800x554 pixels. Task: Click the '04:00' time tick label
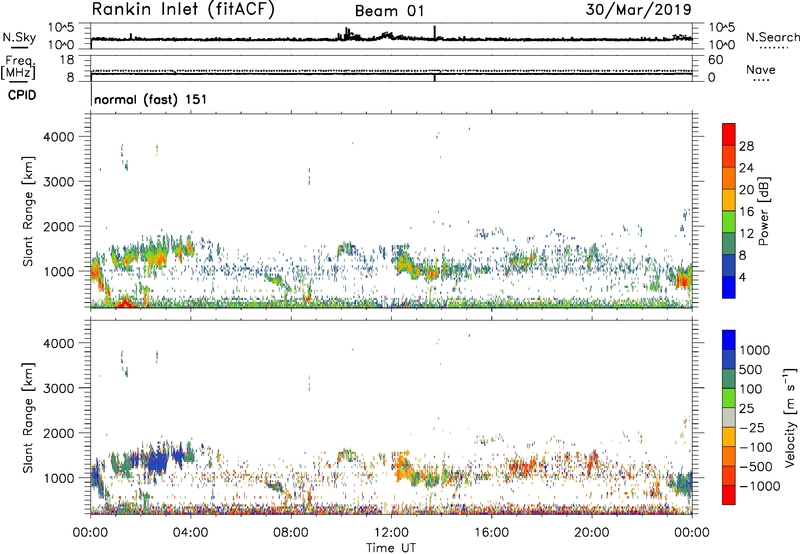[x=191, y=533]
